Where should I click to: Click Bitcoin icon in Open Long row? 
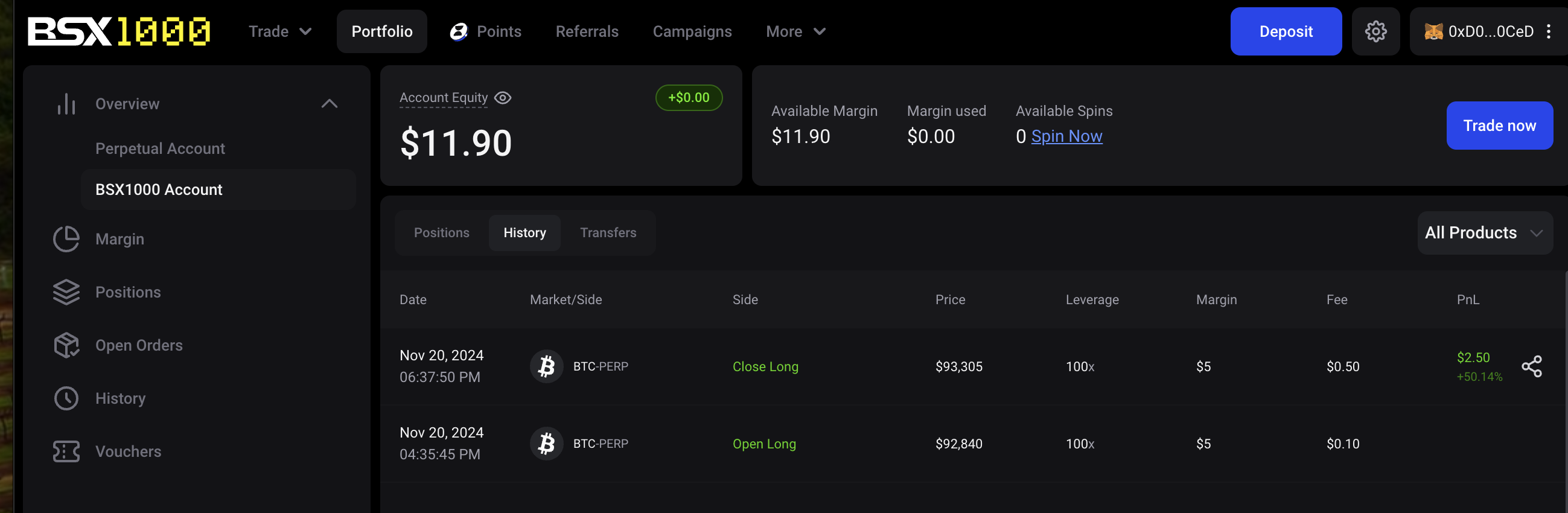pyautogui.click(x=546, y=444)
